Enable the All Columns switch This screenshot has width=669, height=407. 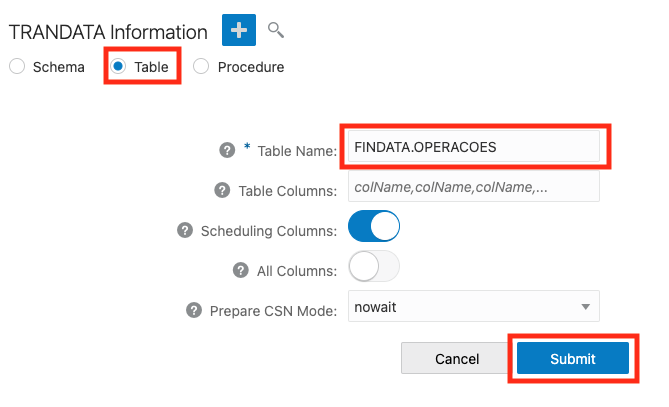pyautogui.click(x=374, y=266)
